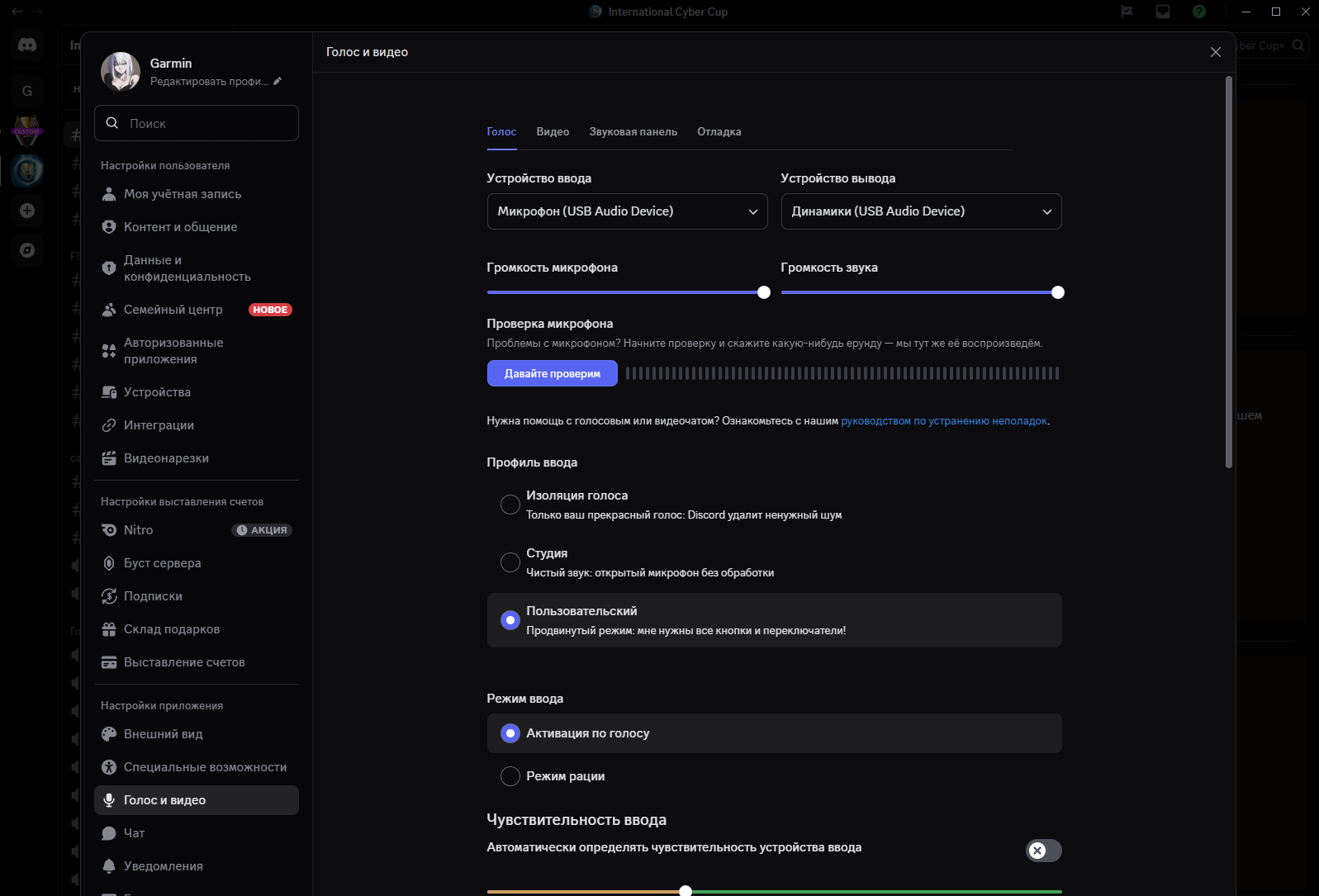Choose Режим рации input mode
1319x896 pixels.
pyautogui.click(x=774, y=776)
